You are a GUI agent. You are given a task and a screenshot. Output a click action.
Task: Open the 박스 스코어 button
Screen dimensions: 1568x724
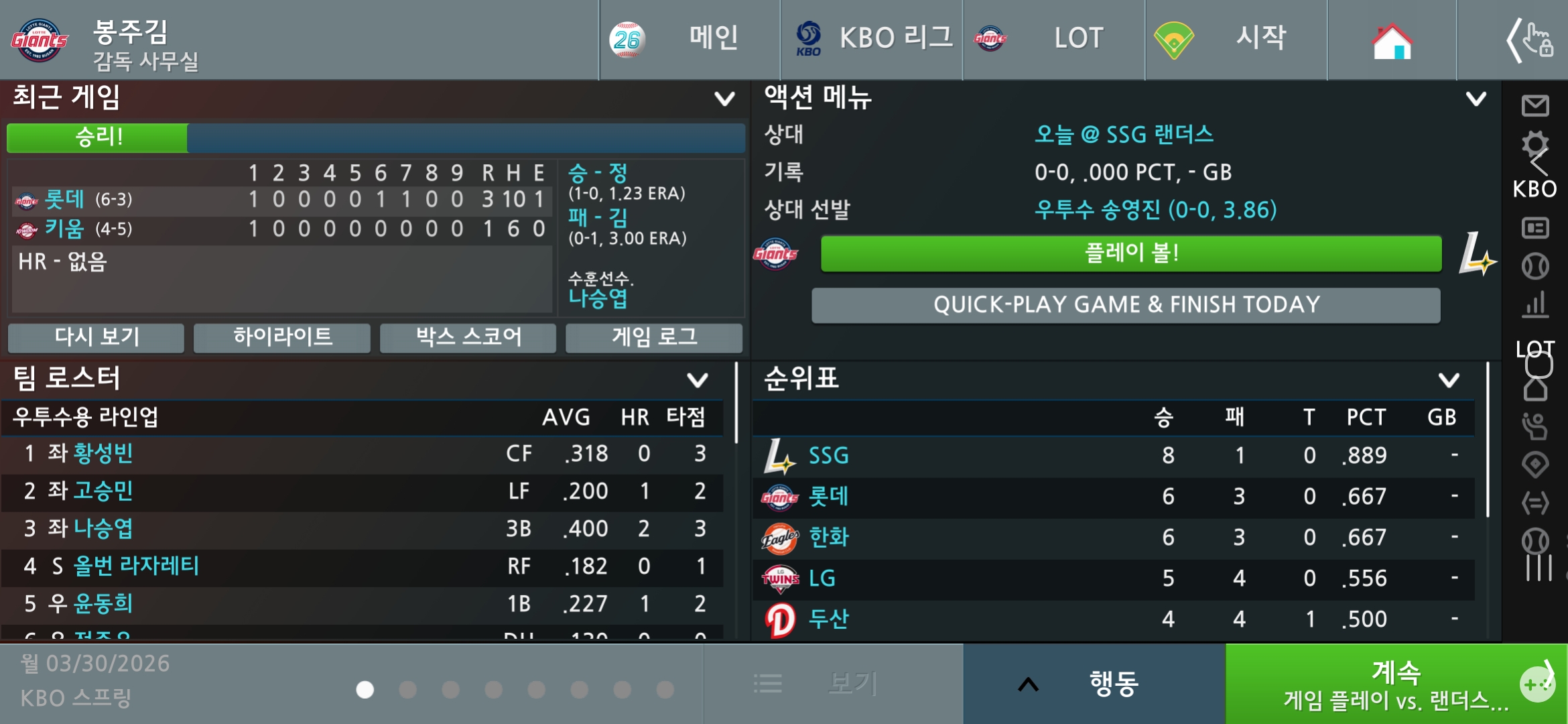click(468, 337)
